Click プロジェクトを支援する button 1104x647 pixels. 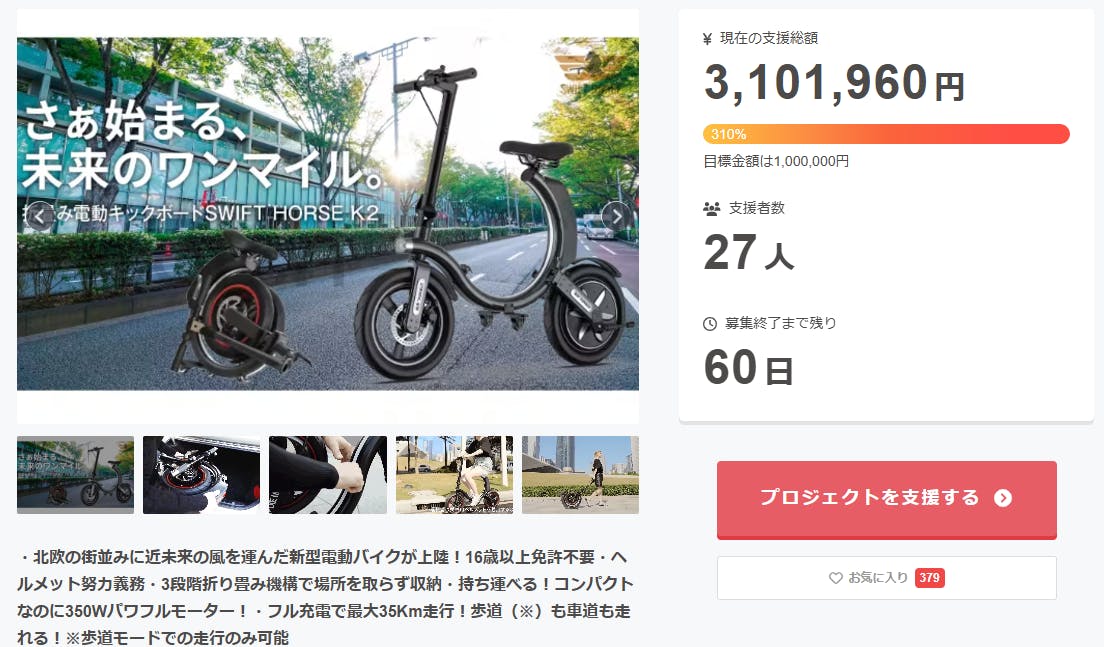click(886, 500)
